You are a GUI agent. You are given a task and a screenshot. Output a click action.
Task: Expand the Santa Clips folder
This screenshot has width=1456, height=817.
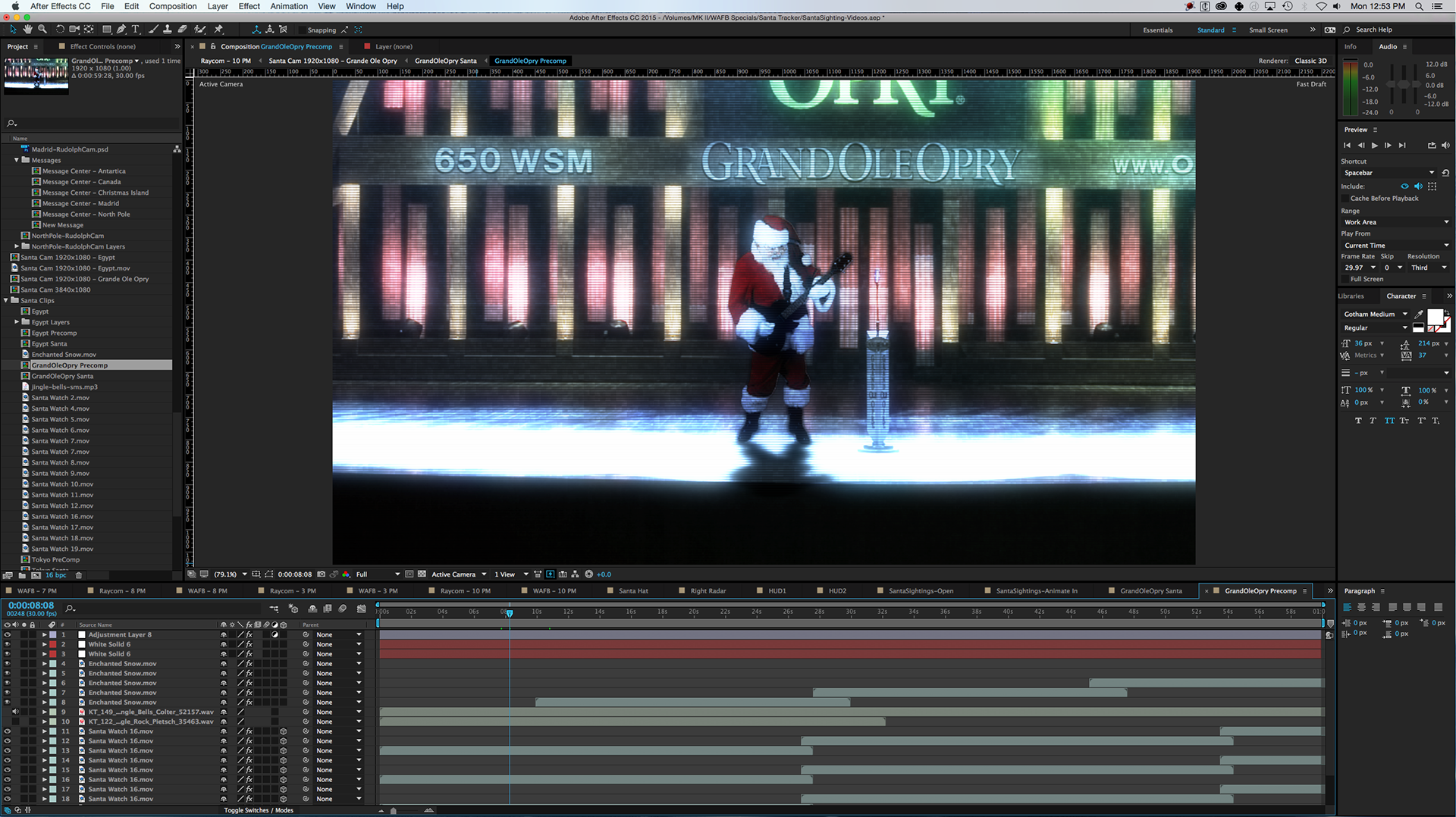(x=6, y=301)
